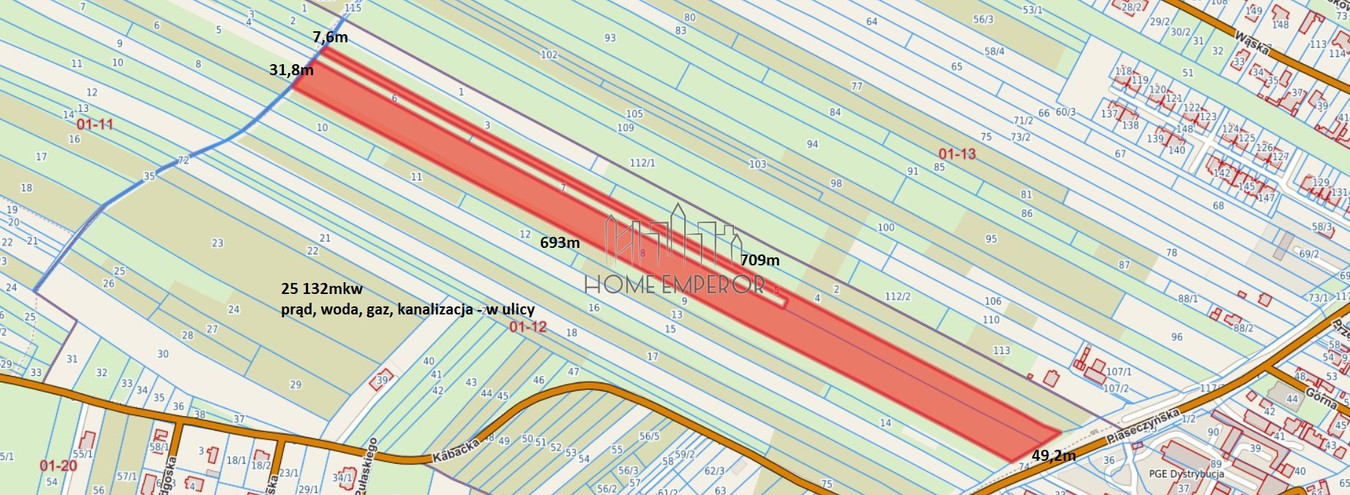This screenshot has width=1350, height=495.
Task: Select parcel number '102'
Action: [x=549, y=55]
